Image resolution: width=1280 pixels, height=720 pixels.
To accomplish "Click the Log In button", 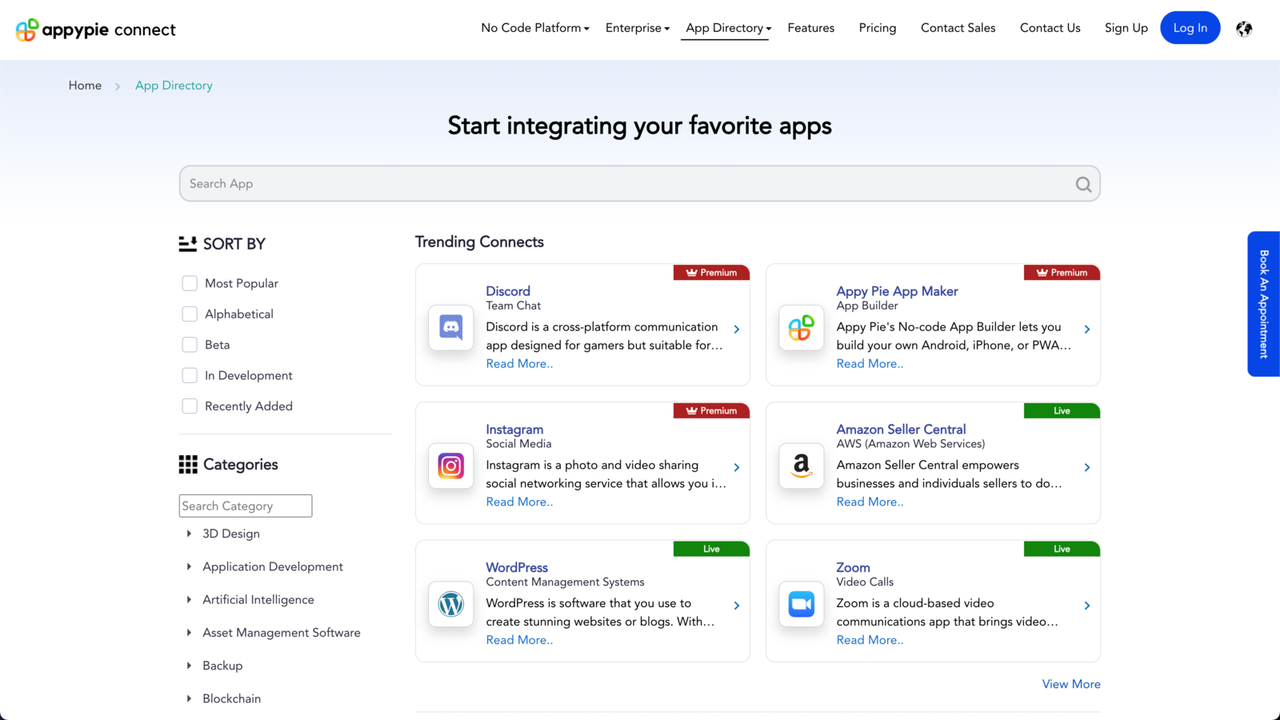I will click(1190, 28).
